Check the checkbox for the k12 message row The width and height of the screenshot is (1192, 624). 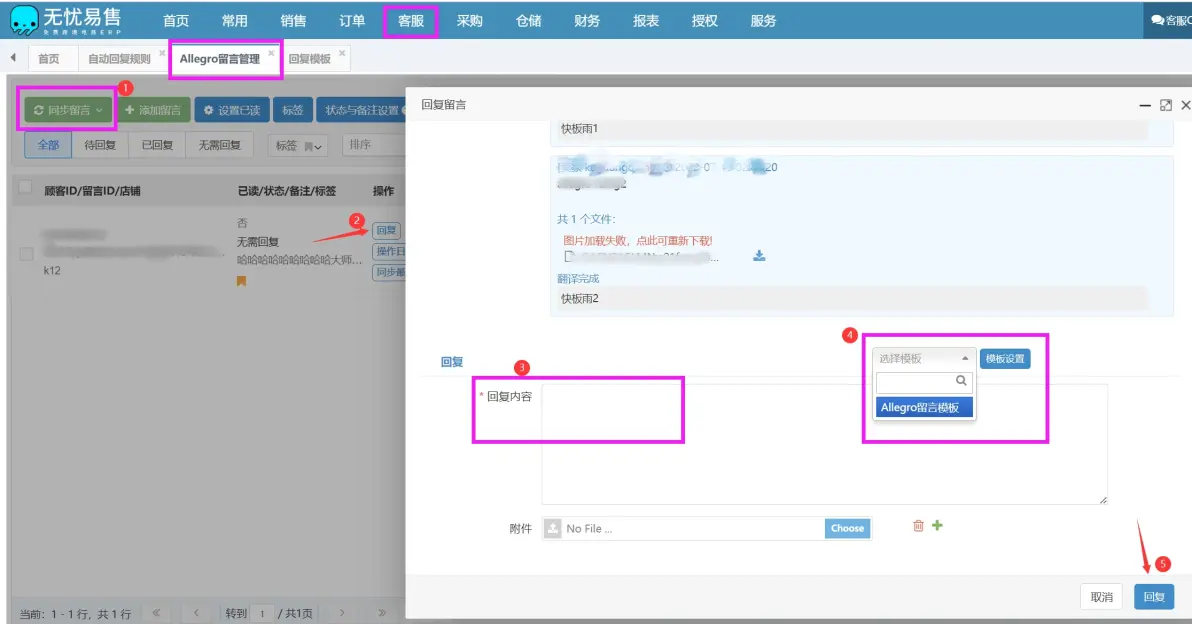(26, 254)
